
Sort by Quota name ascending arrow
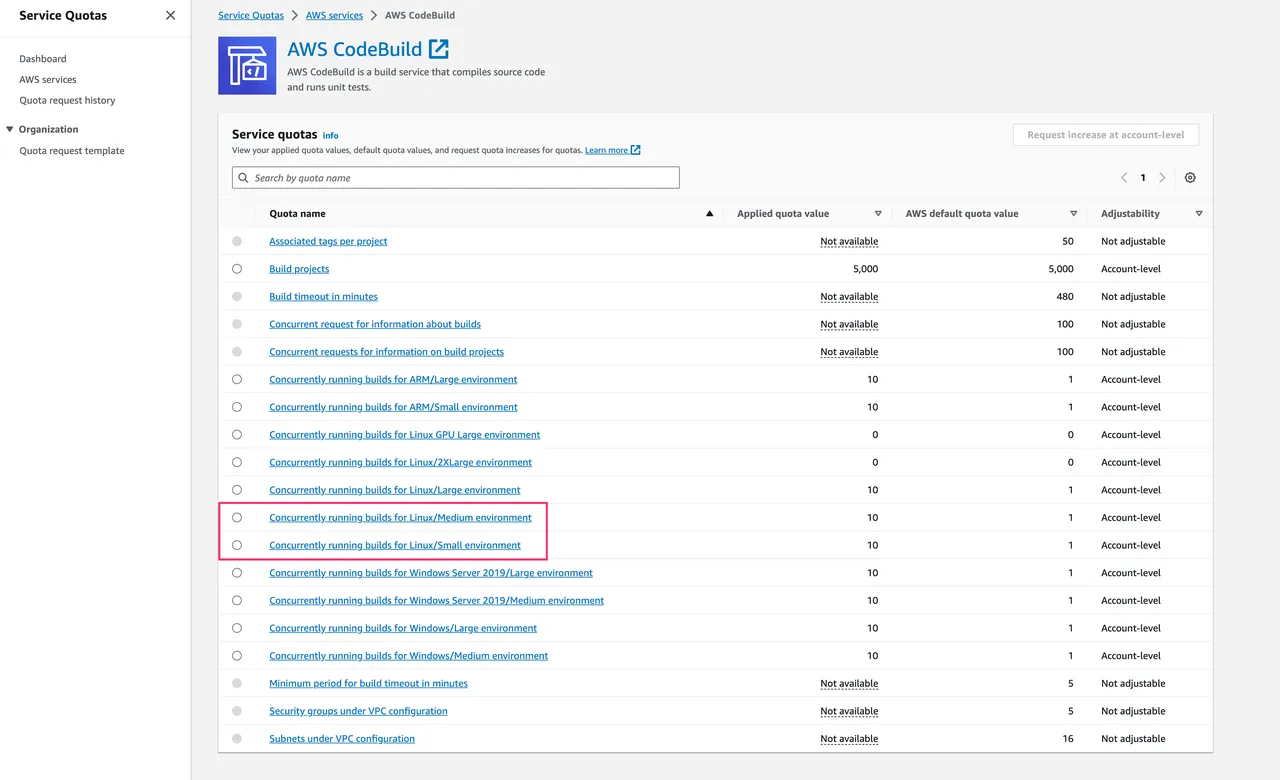(710, 214)
